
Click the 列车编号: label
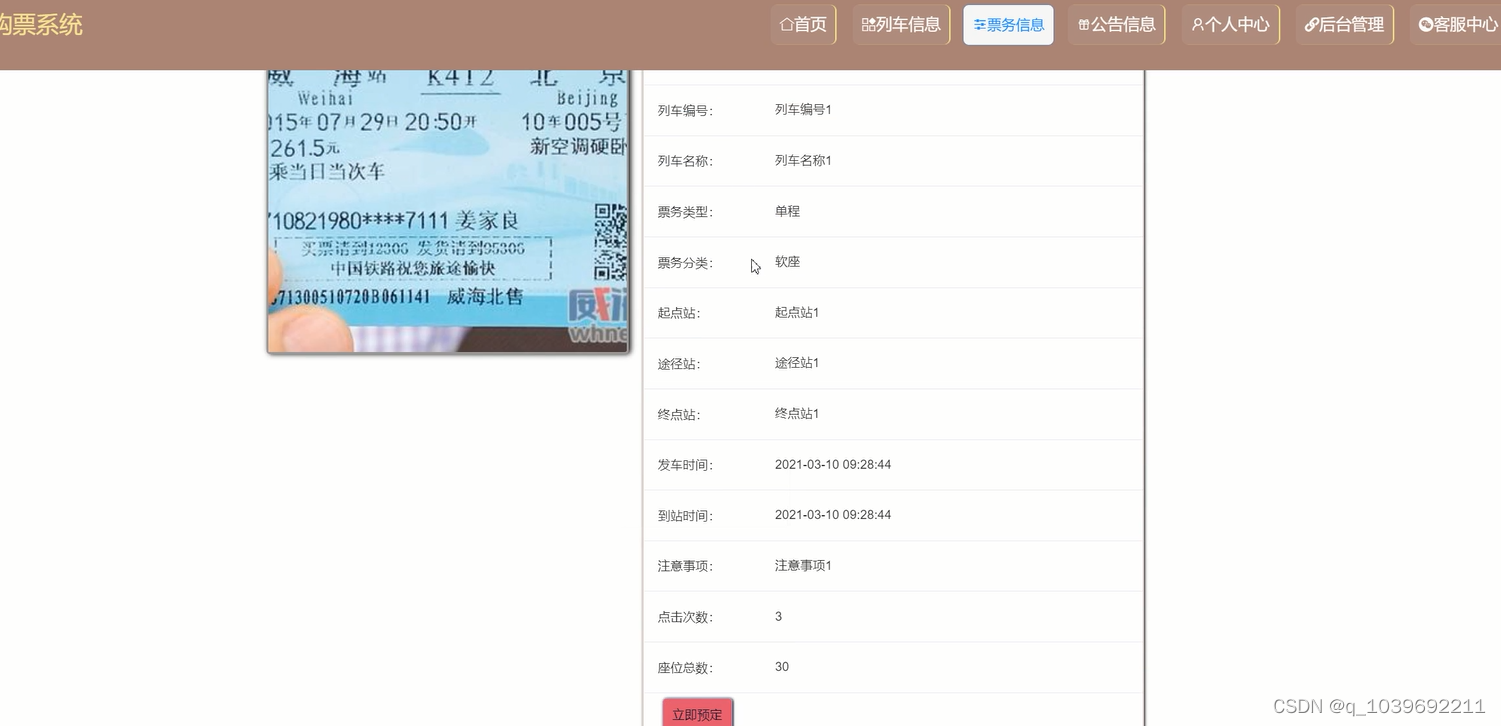click(685, 111)
